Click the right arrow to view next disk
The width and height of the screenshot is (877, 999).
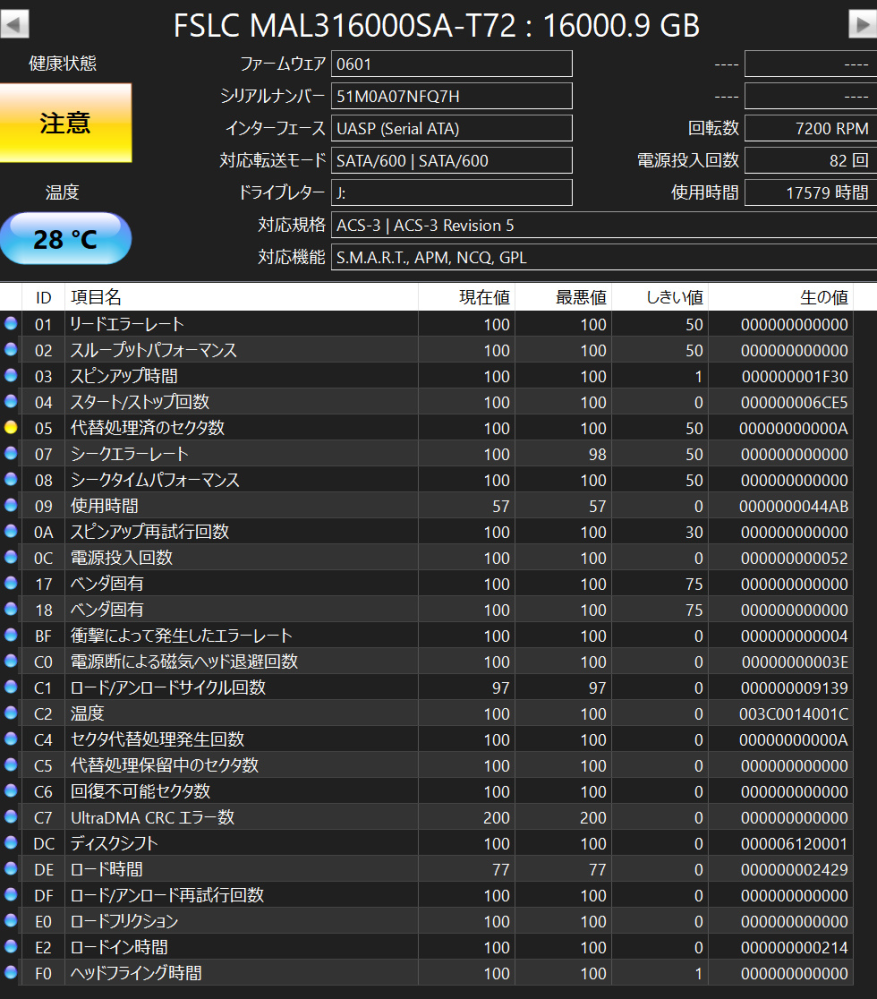pyautogui.click(x=862, y=24)
